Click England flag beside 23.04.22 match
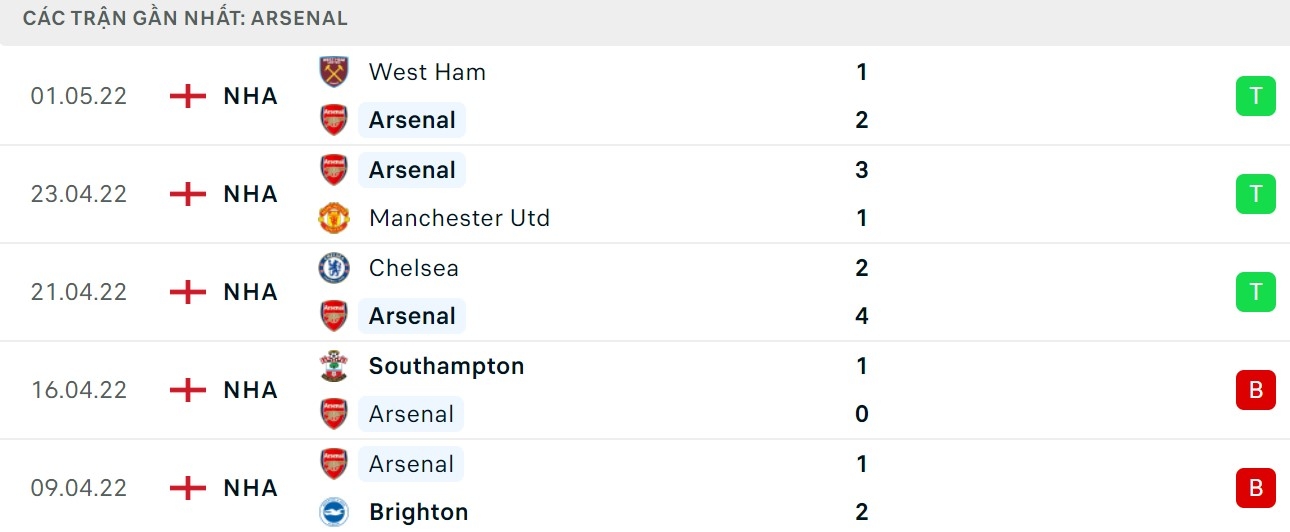 (x=187, y=194)
